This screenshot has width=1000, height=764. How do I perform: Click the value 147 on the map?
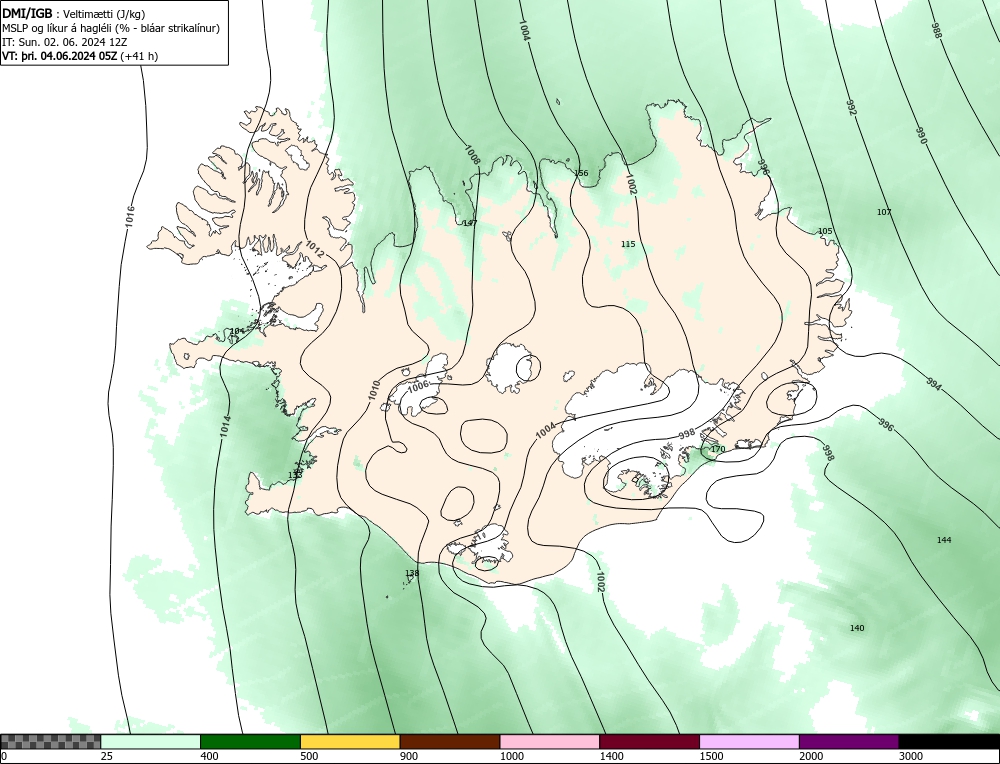(470, 223)
